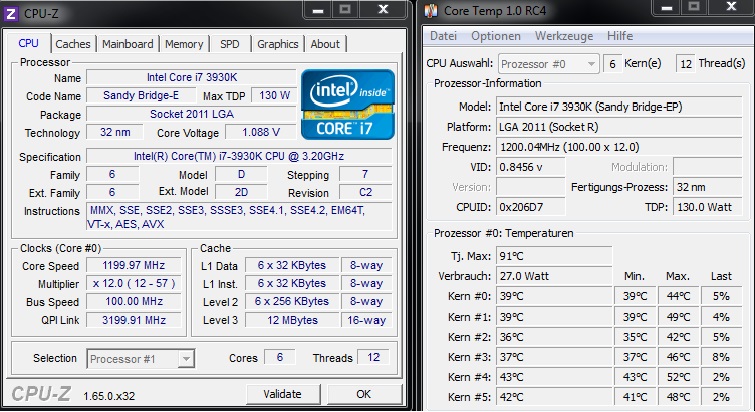
Task: Click the QPI Link value 3199.91 MHz
Action: (133, 320)
